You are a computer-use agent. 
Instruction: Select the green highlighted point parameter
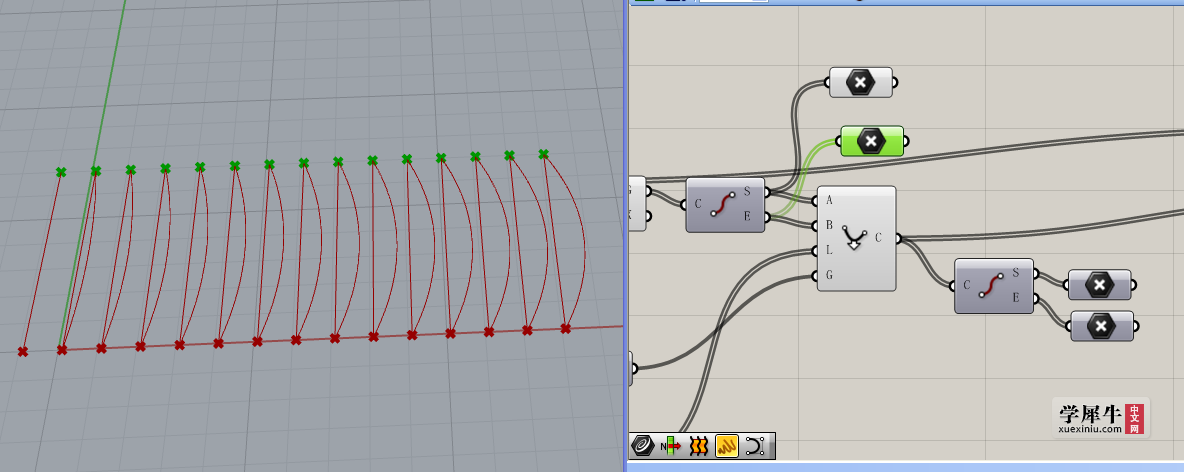pyautogui.click(x=872, y=141)
